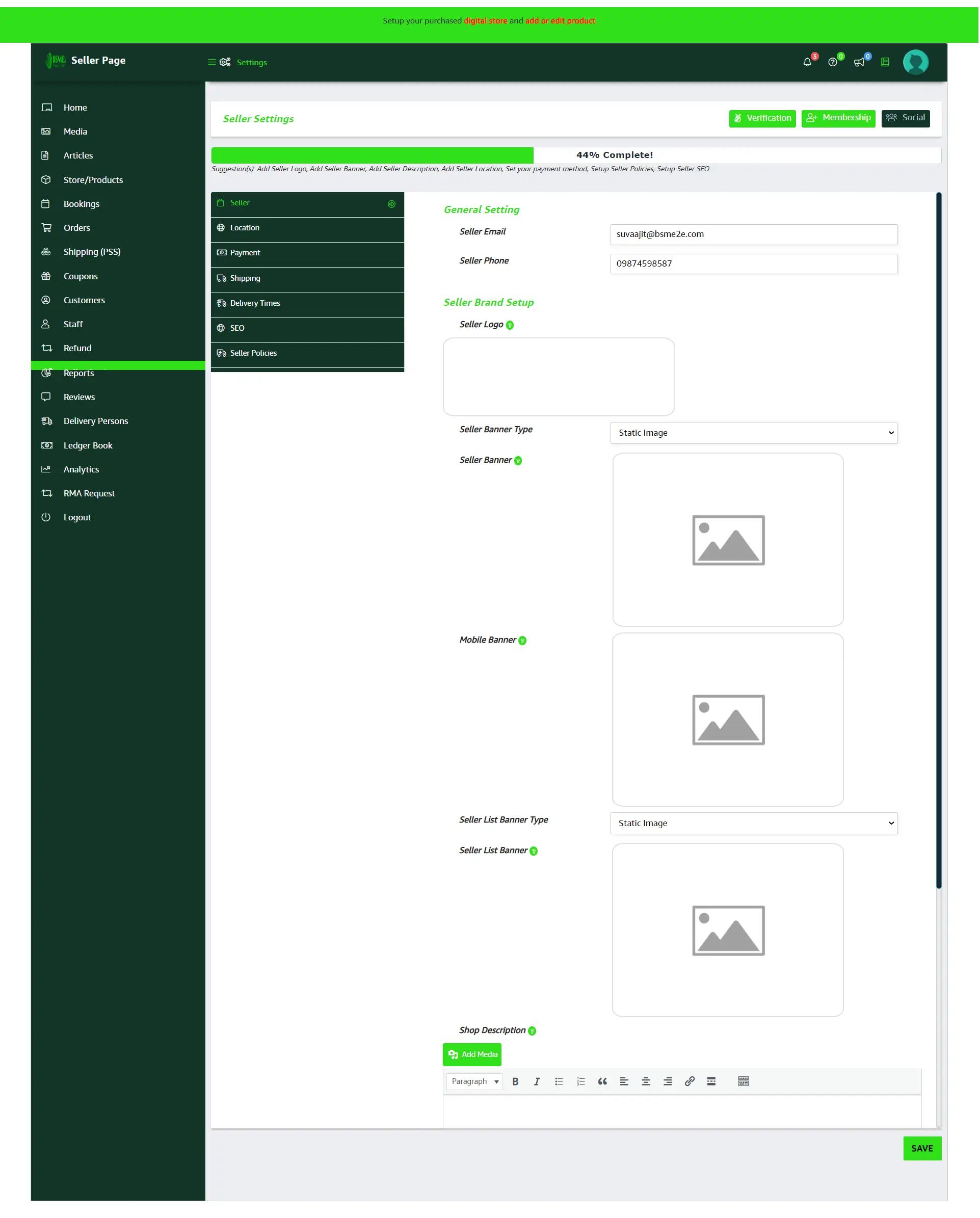Toggle bold formatting in the description editor
Screen dimensions: 980x1218
pyautogui.click(x=515, y=1081)
